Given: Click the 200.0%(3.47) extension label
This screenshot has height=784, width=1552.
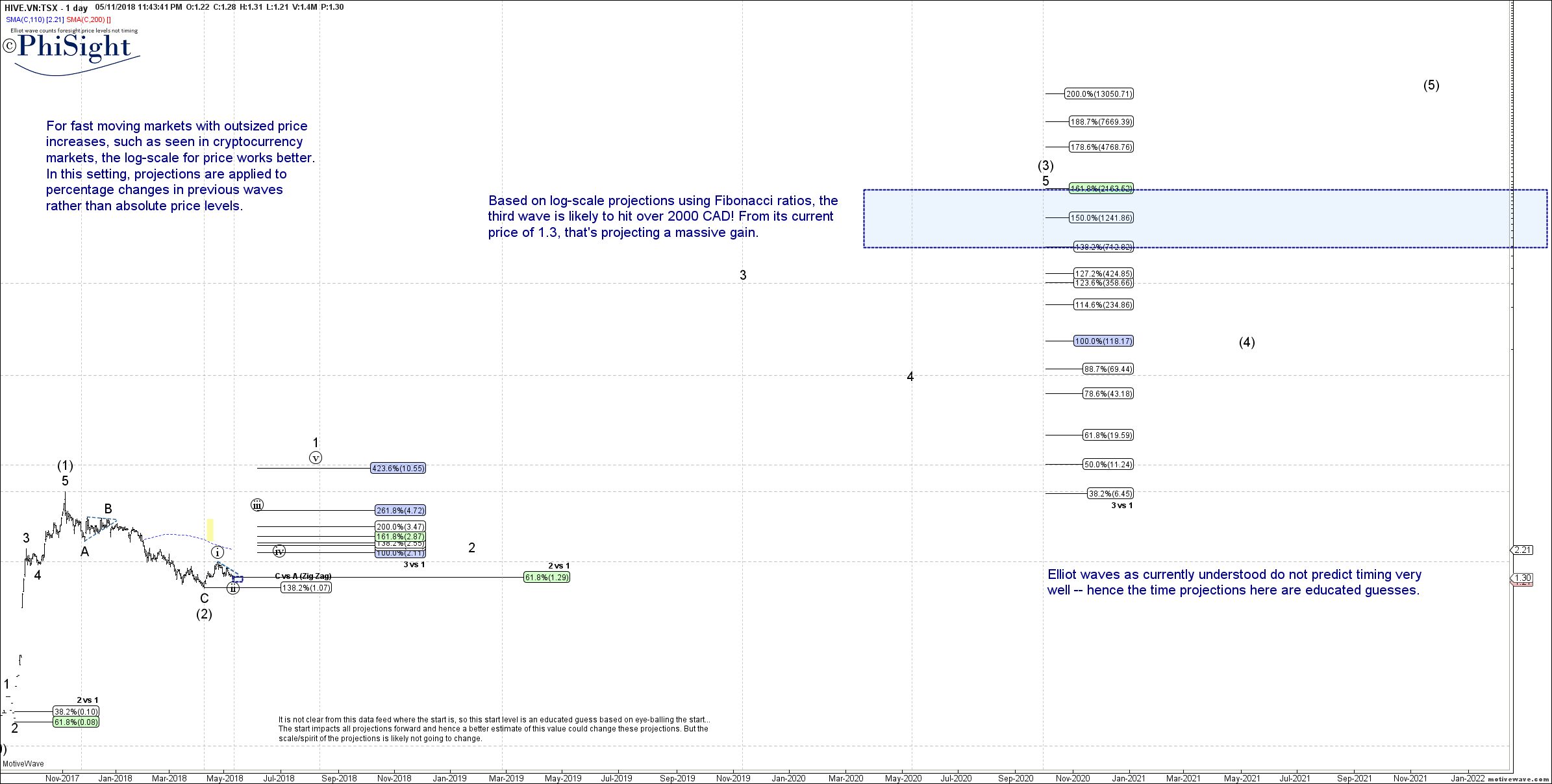Looking at the screenshot, I should click(401, 527).
